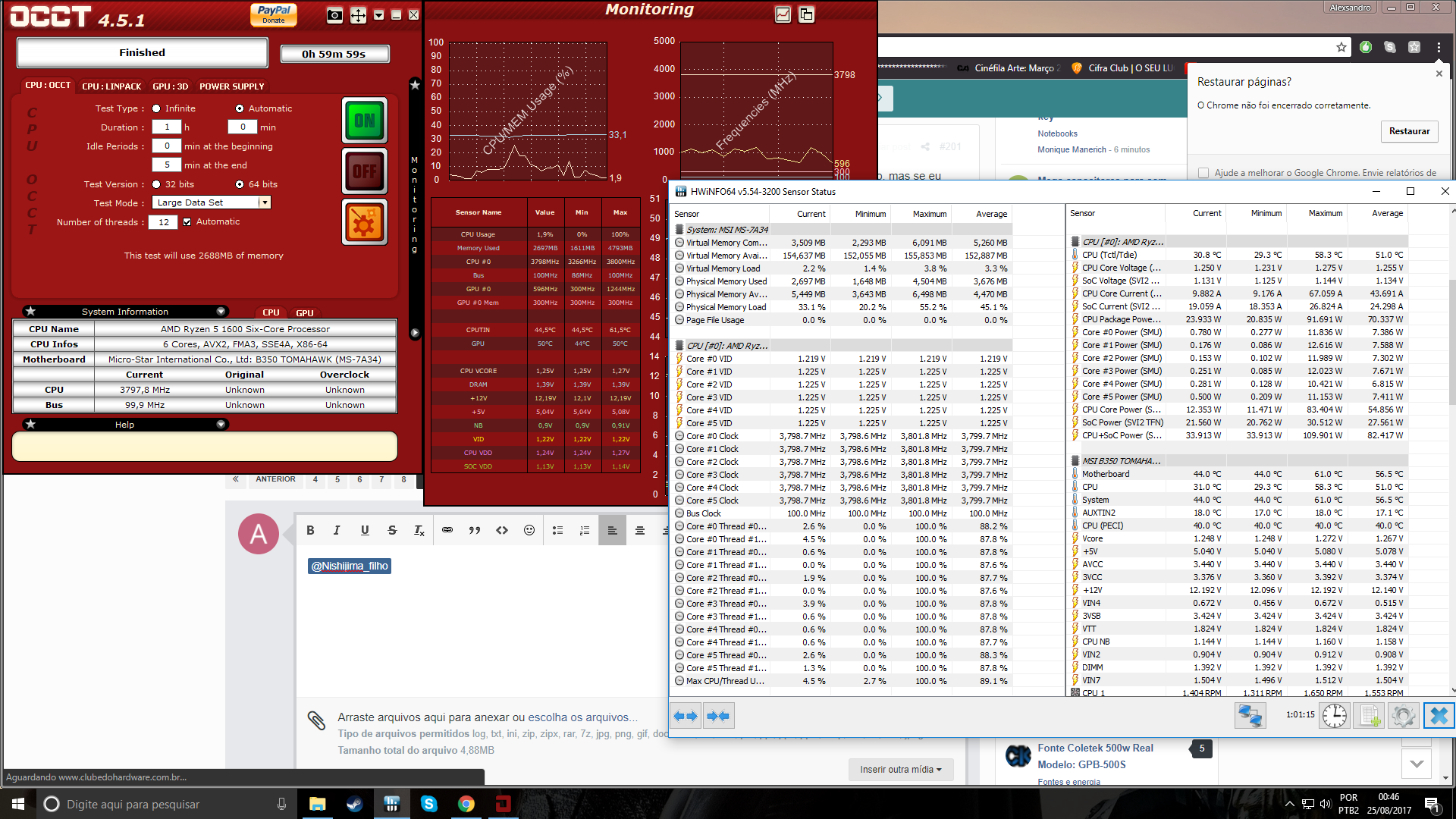Expand the System Information section arrow
Screen dimensions: 1456x819
(x=221, y=312)
